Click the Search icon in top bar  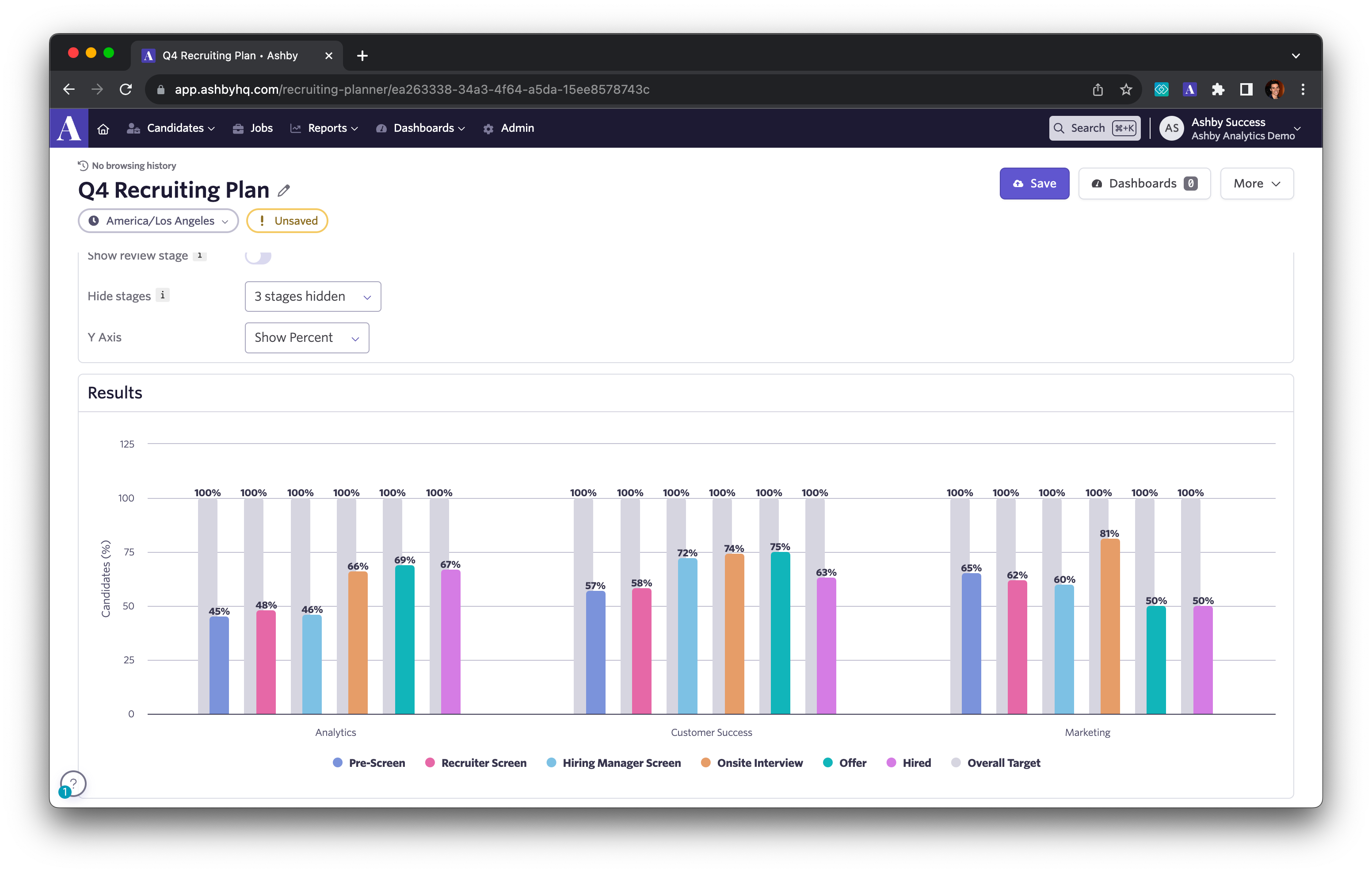pos(1062,128)
